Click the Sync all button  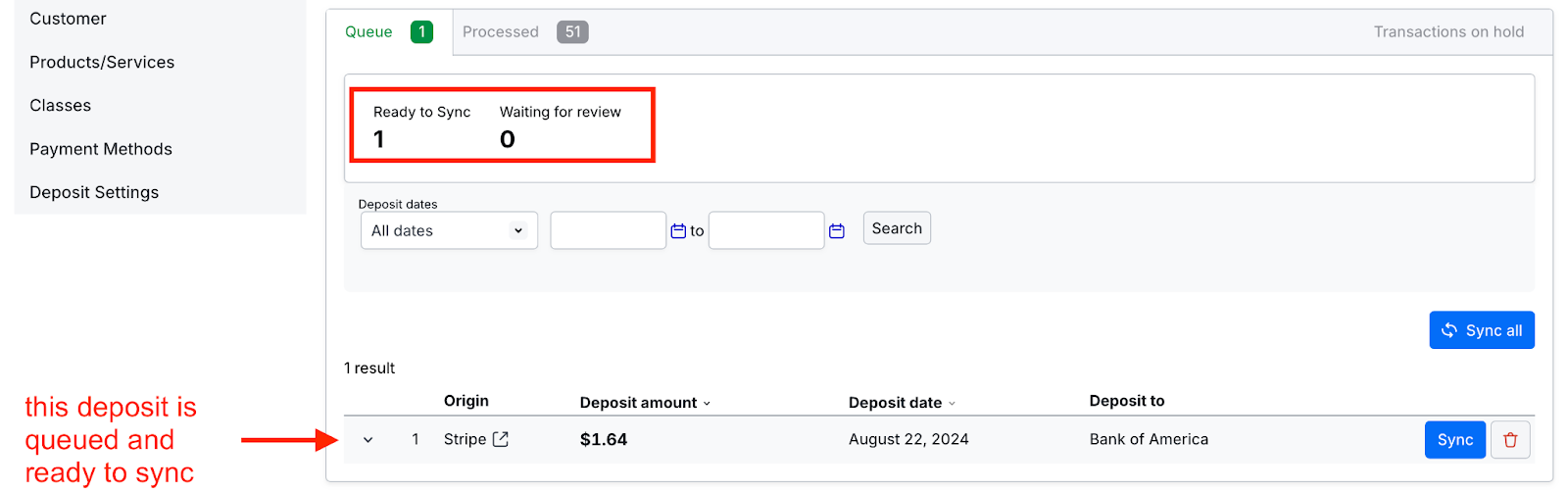[1482, 330]
